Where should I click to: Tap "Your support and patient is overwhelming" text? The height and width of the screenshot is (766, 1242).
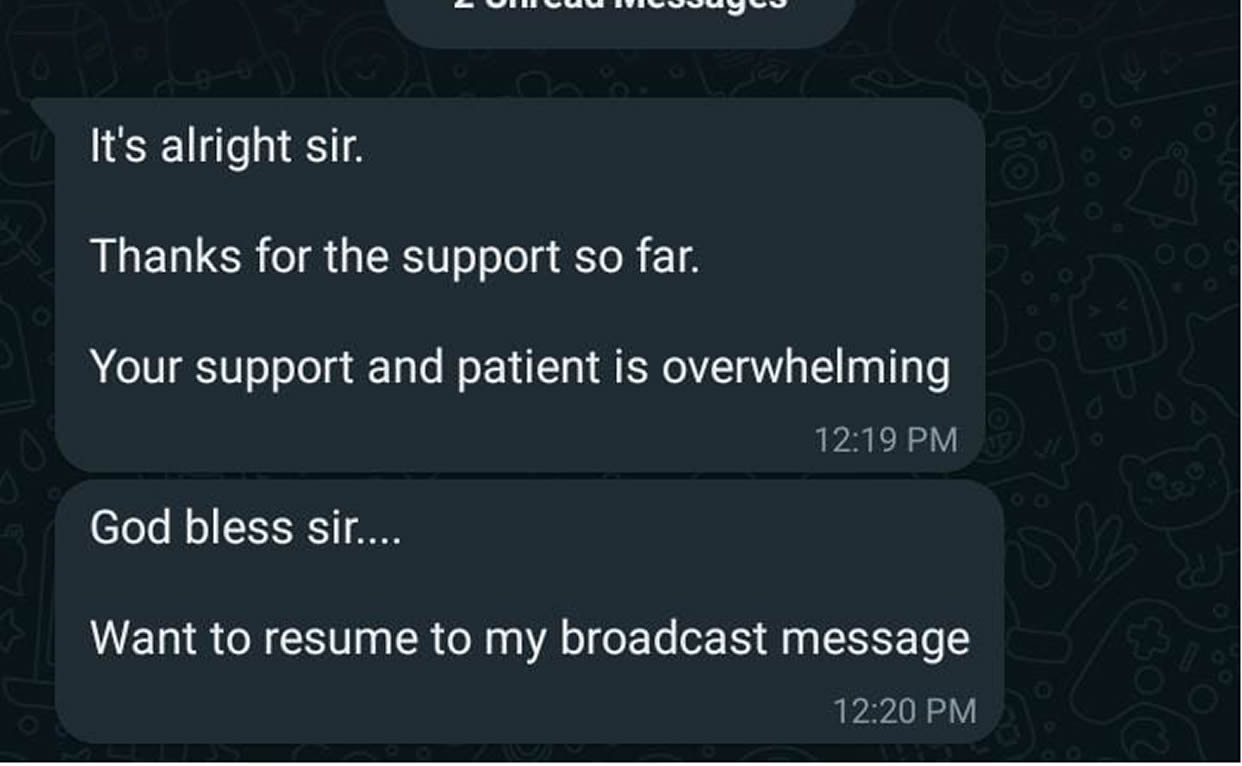click(520, 369)
